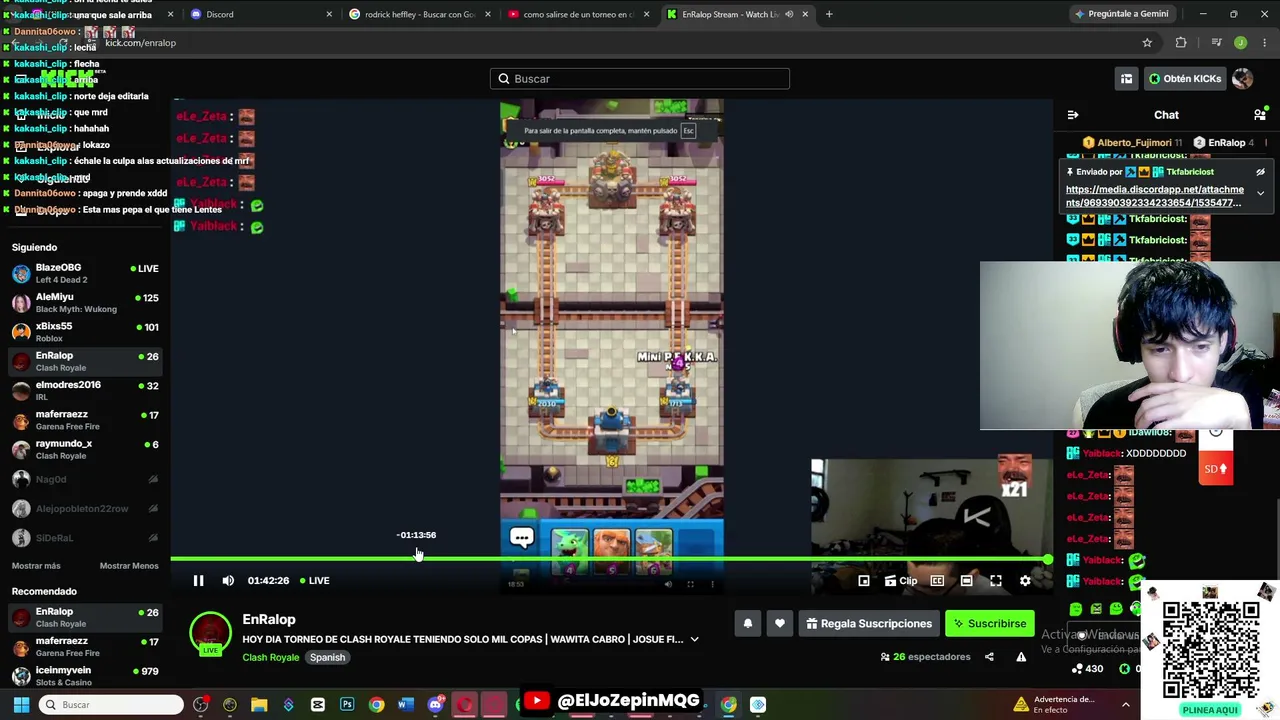Open elmodres2016 IRL channel
The height and width of the screenshot is (720, 1280).
(85, 390)
